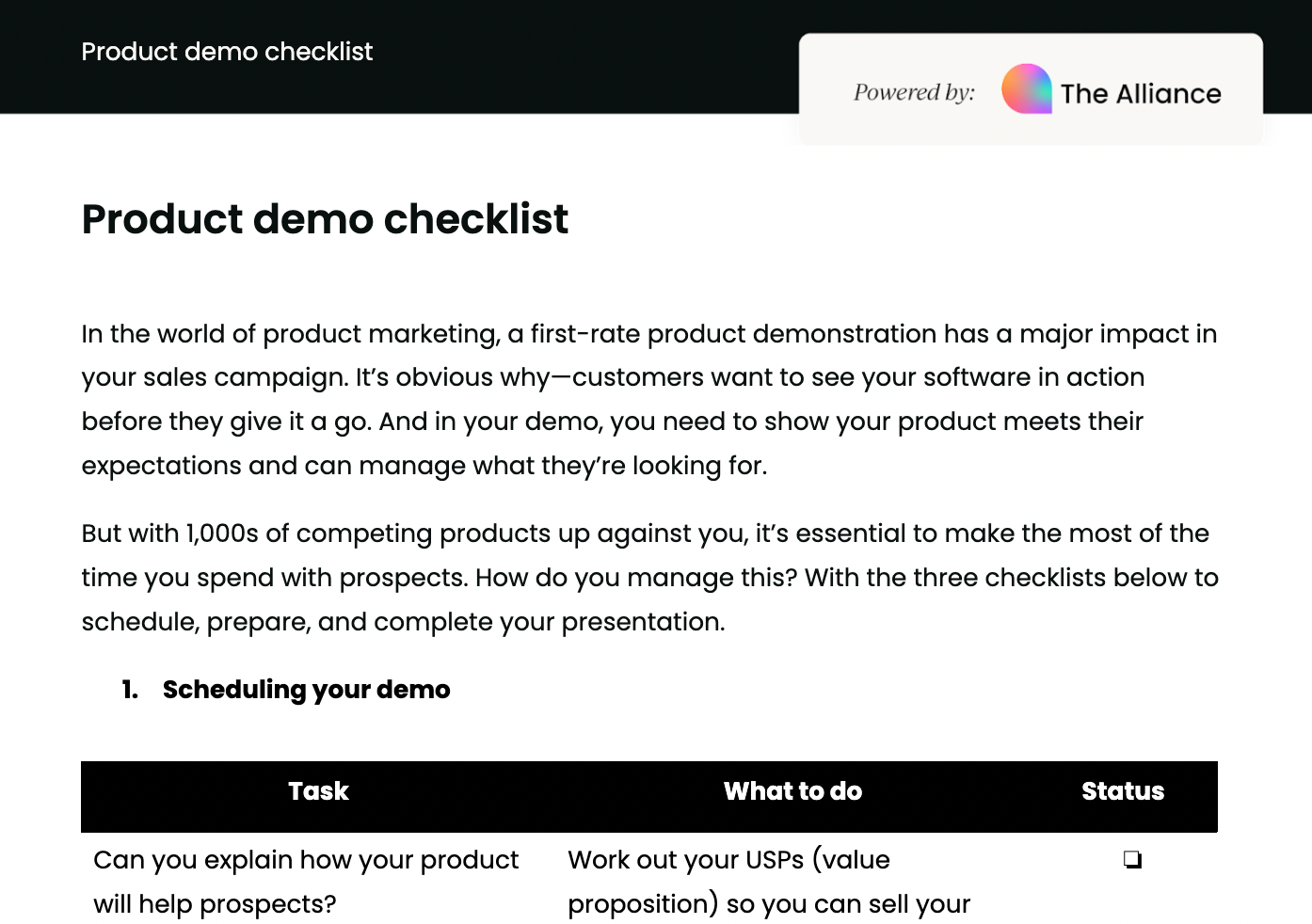This screenshot has height=924, width=1312.
Task: Click the paragraph starting "But with 1,000s"
Action: [x=648, y=577]
